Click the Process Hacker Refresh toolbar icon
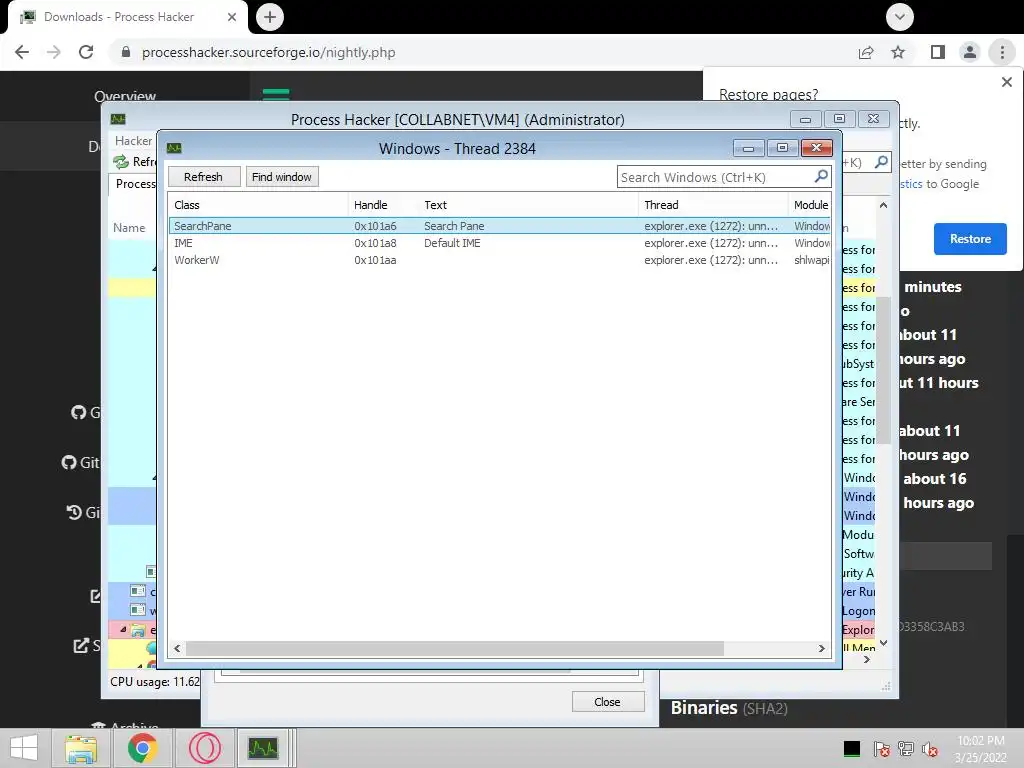Screen dimensions: 1024x768 pyautogui.click(x=121, y=162)
